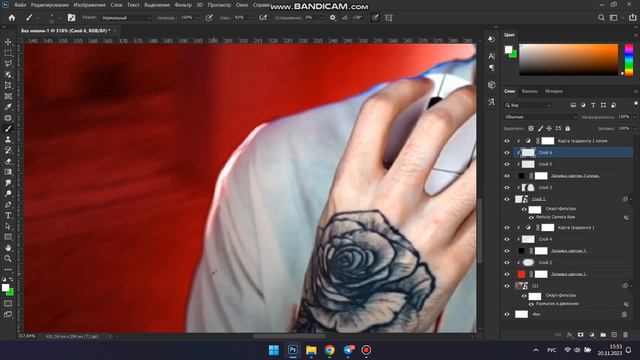Image resolution: width=640 pixels, height=360 pixels.
Task: Create new adjustment layer icon
Action: 592,335
